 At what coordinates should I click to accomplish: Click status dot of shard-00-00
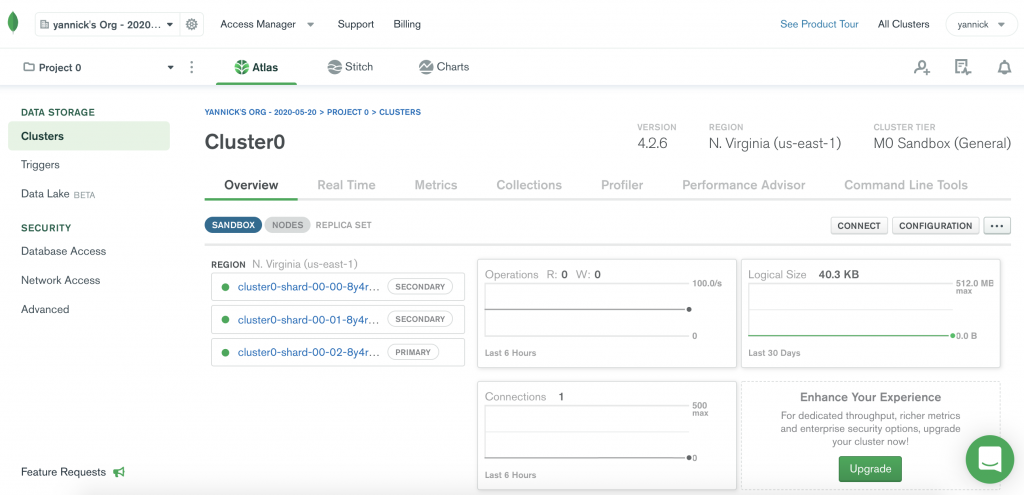(225, 287)
